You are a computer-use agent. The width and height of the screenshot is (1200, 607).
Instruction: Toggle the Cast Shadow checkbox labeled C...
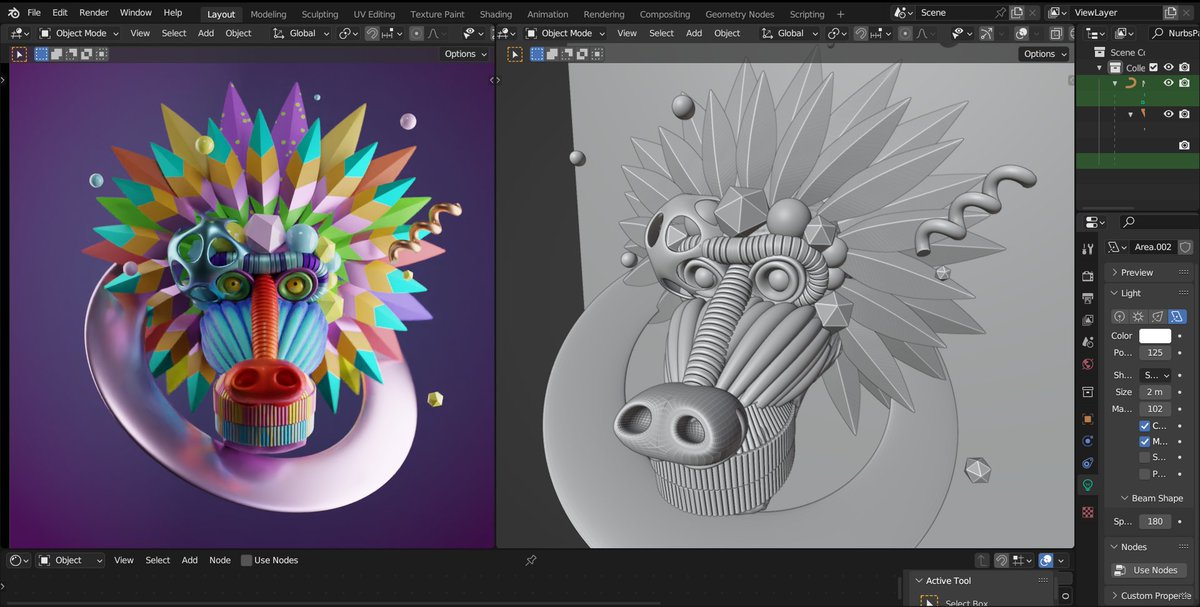tap(1144, 425)
